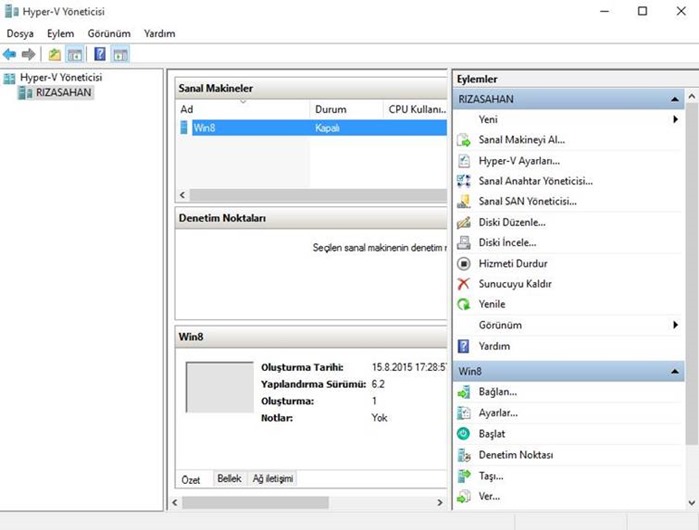Click the Back arrow toolbar icon
The width and height of the screenshot is (699, 530).
(9, 54)
